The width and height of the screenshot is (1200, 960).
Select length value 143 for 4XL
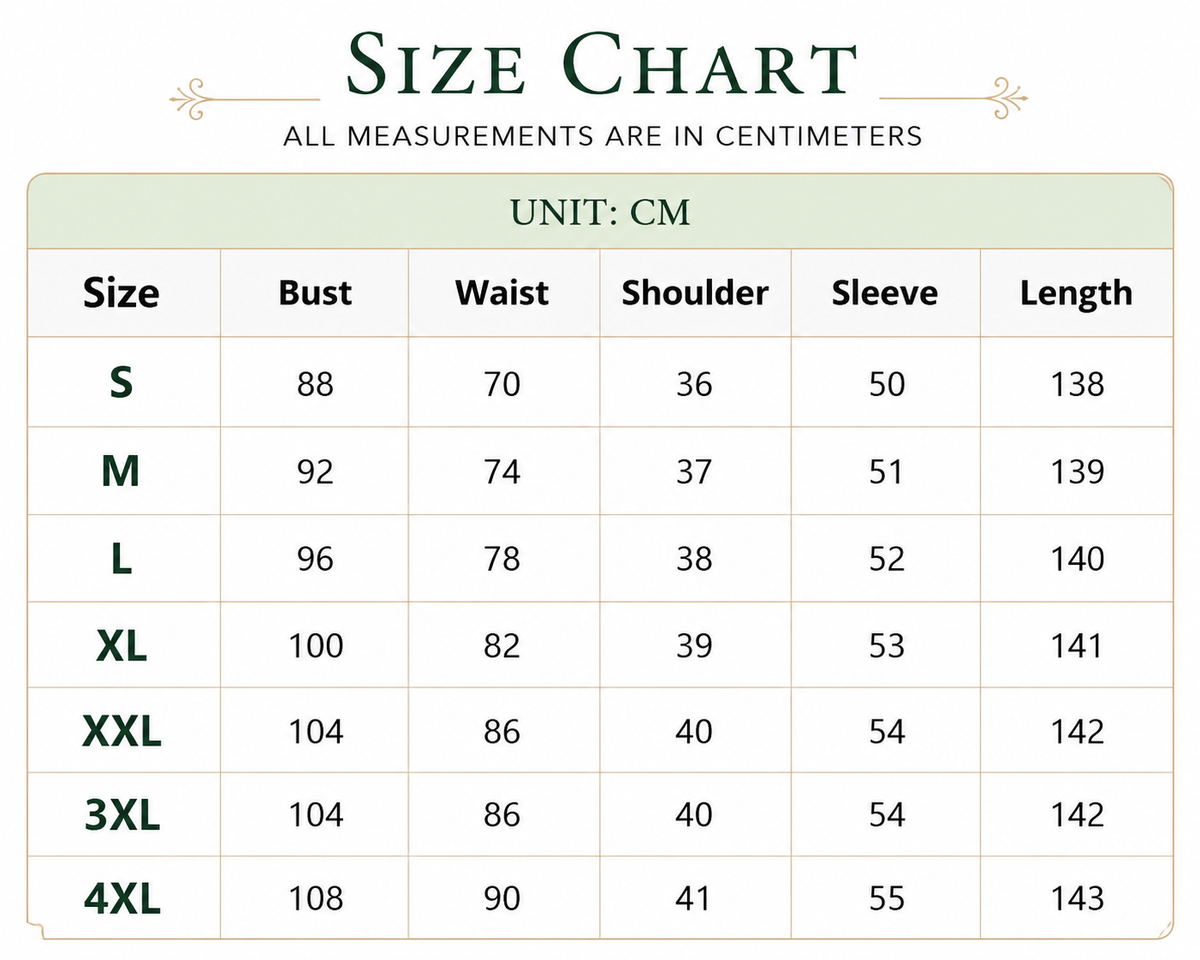click(x=1077, y=898)
